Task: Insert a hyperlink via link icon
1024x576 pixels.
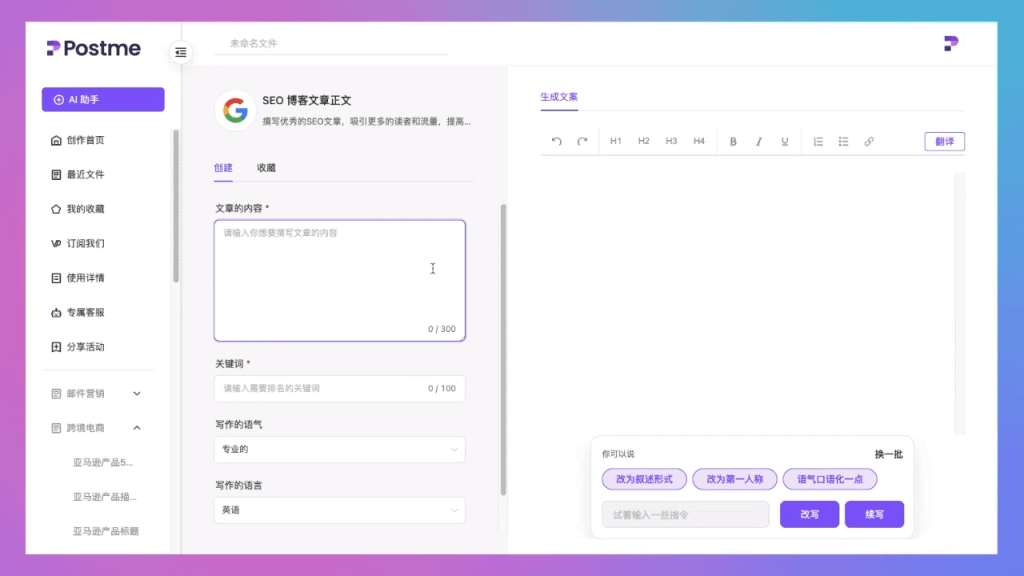Action: [869, 141]
